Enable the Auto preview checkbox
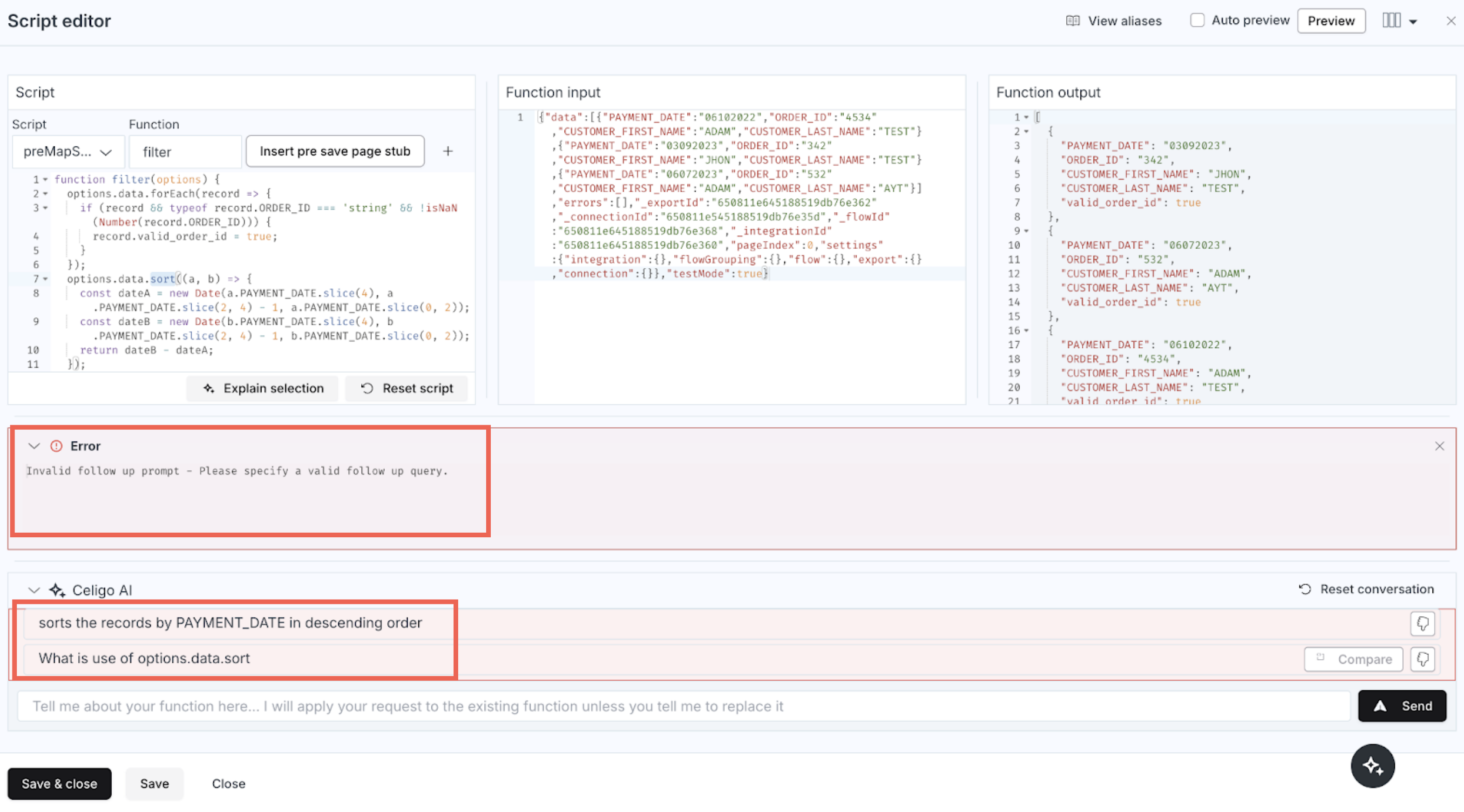The height and width of the screenshot is (812, 1464). point(1197,20)
